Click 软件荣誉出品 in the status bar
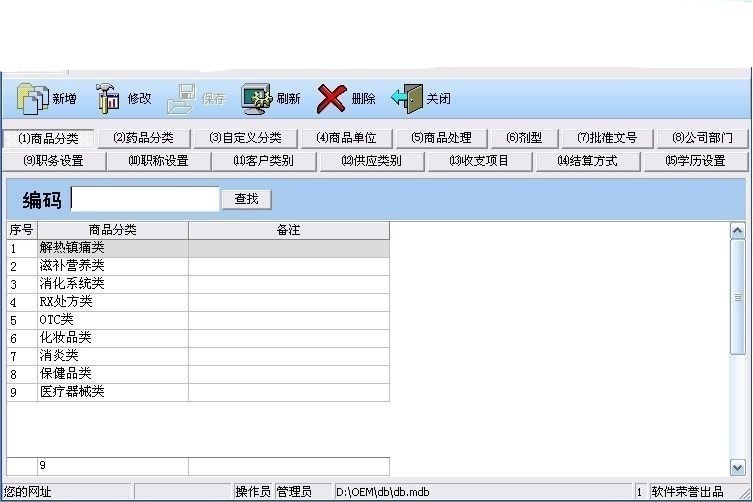The image size is (753, 502). [x=687, y=492]
